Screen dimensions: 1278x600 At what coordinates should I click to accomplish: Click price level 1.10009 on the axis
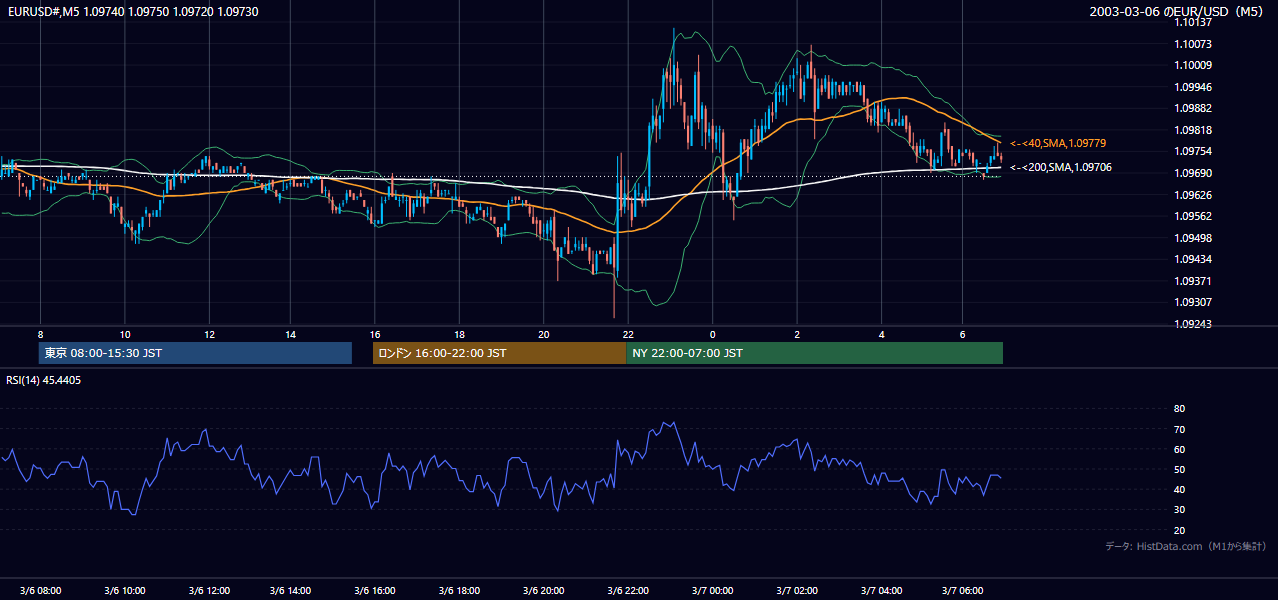1194,66
